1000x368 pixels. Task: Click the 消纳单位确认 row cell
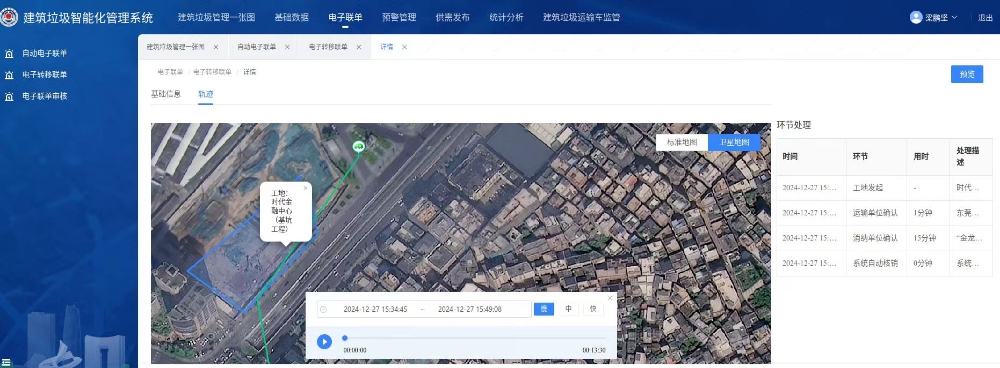pos(875,238)
